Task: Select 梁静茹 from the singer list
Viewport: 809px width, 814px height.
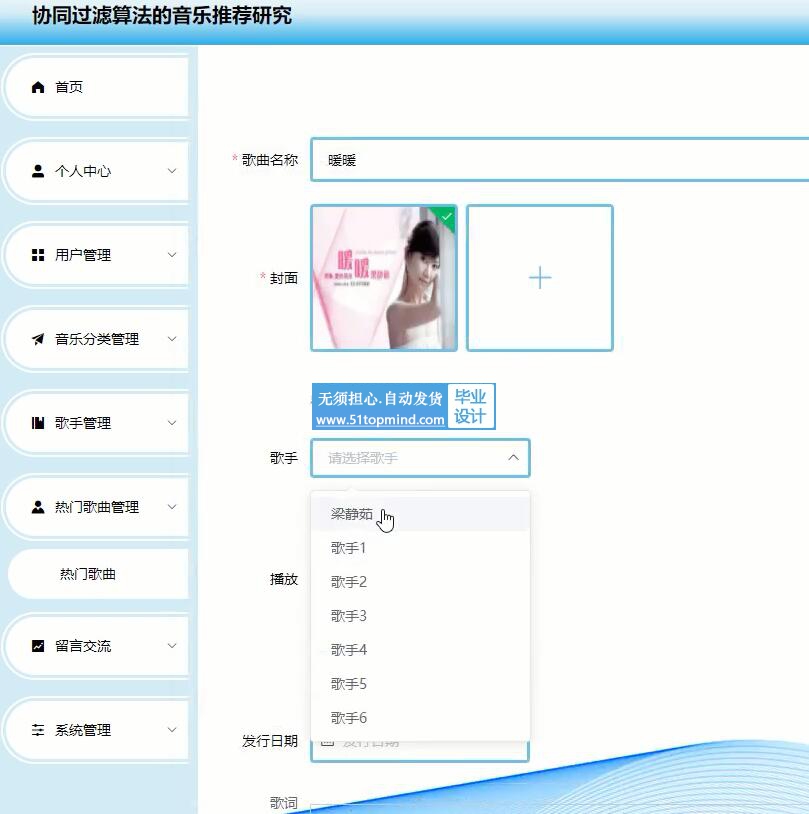Action: (x=352, y=514)
